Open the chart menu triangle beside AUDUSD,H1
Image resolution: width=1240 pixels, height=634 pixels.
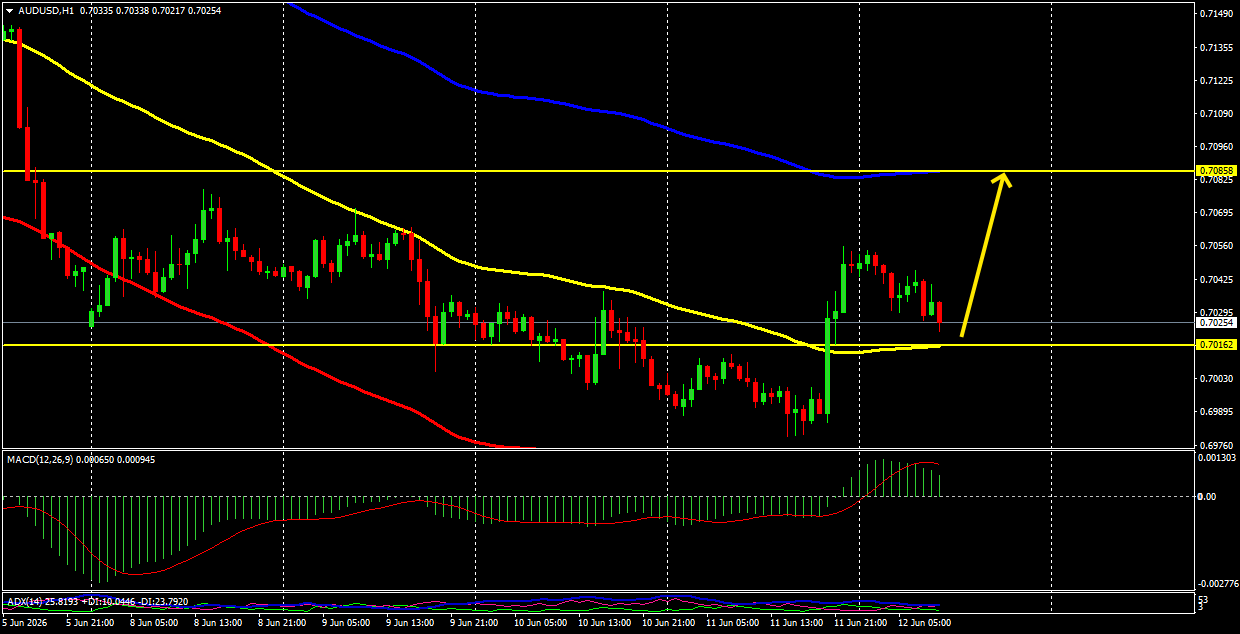pyautogui.click(x=10, y=10)
